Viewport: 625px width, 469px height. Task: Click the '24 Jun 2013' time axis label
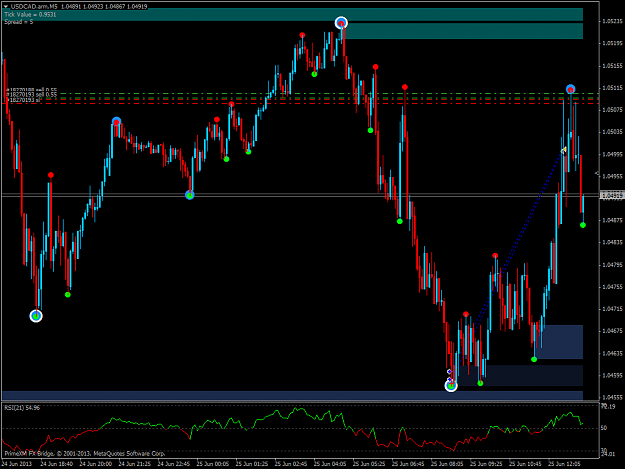coord(16,464)
